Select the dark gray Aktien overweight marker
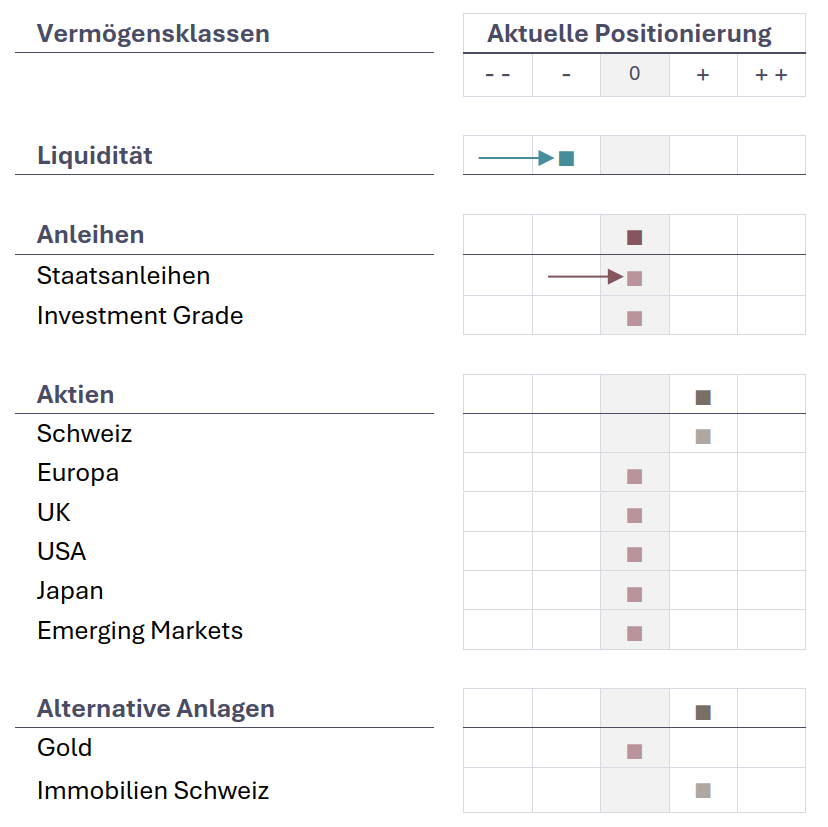Image resolution: width=828 pixels, height=827 pixels. click(x=703, y=397)
